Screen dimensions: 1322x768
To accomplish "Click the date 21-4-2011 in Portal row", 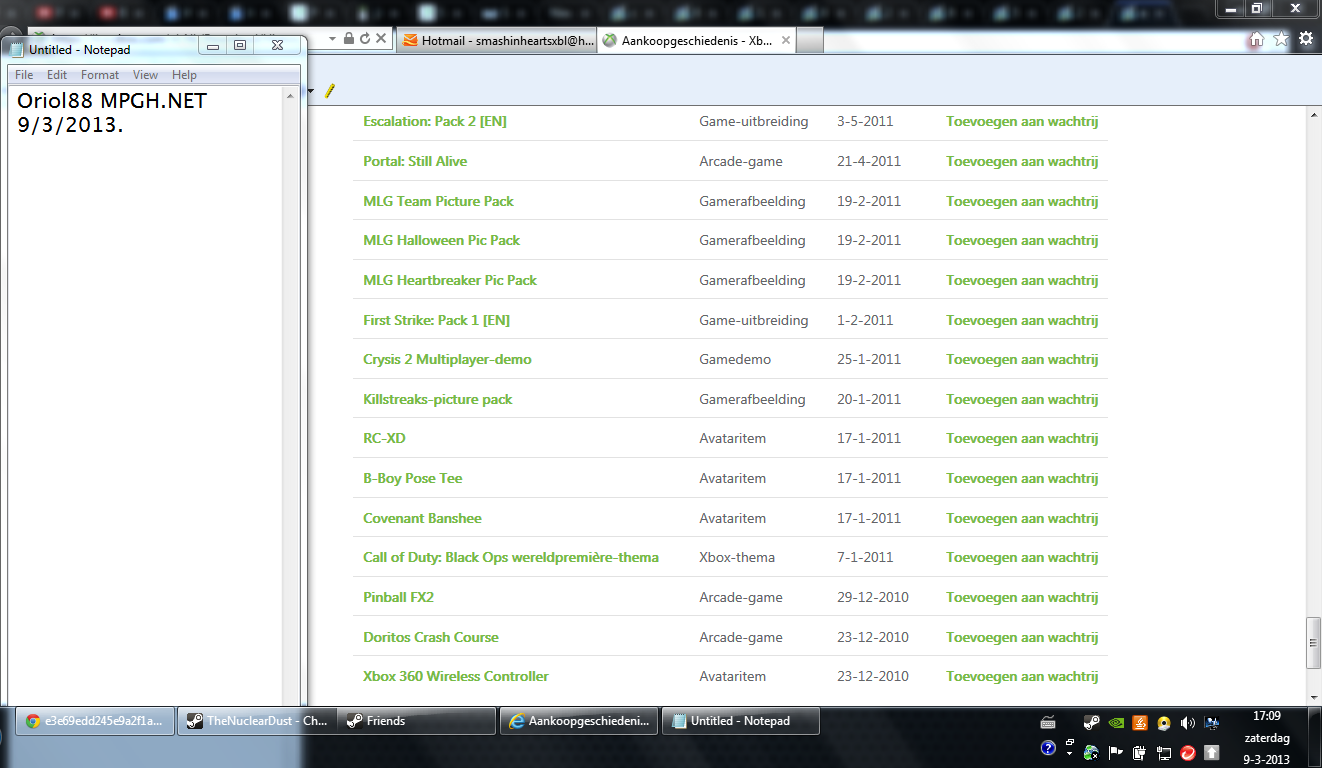I will (869, 161).
